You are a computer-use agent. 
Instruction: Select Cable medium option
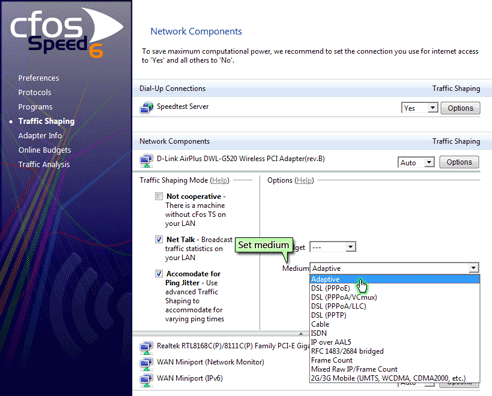tap(395, 324)
